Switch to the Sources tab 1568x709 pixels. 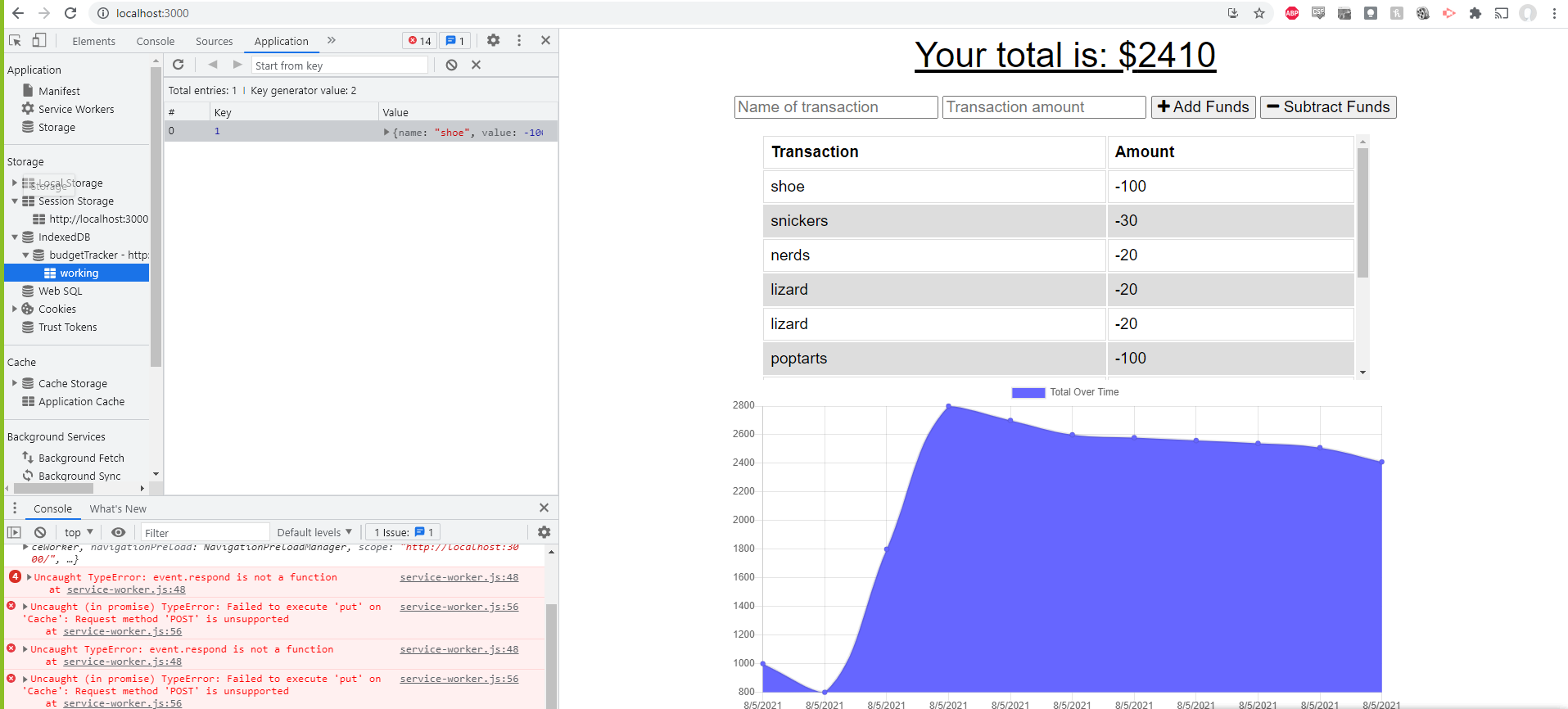click(x=214, y=41)
